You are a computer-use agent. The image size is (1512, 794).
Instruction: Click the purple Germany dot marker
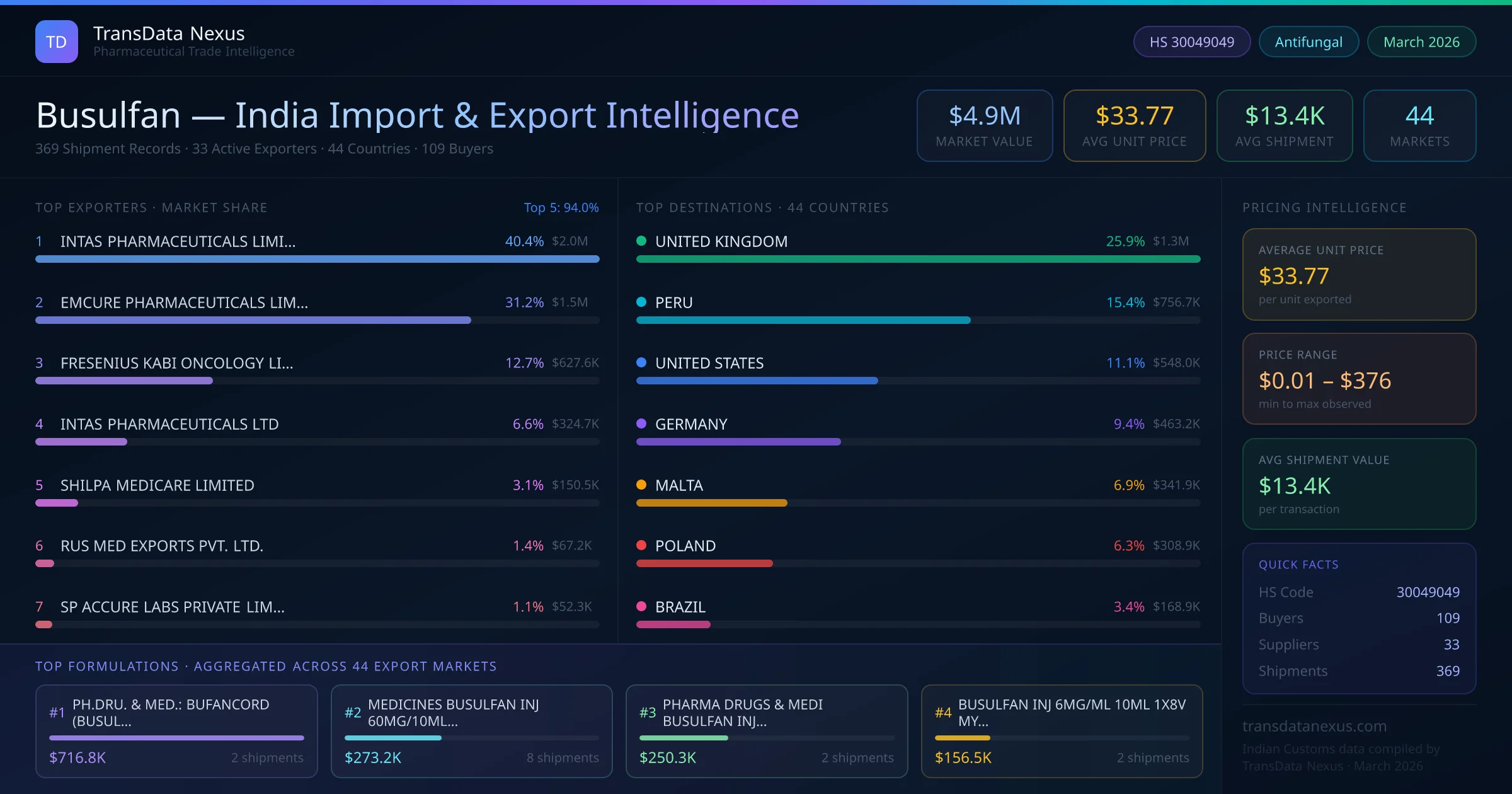point(641,423)
